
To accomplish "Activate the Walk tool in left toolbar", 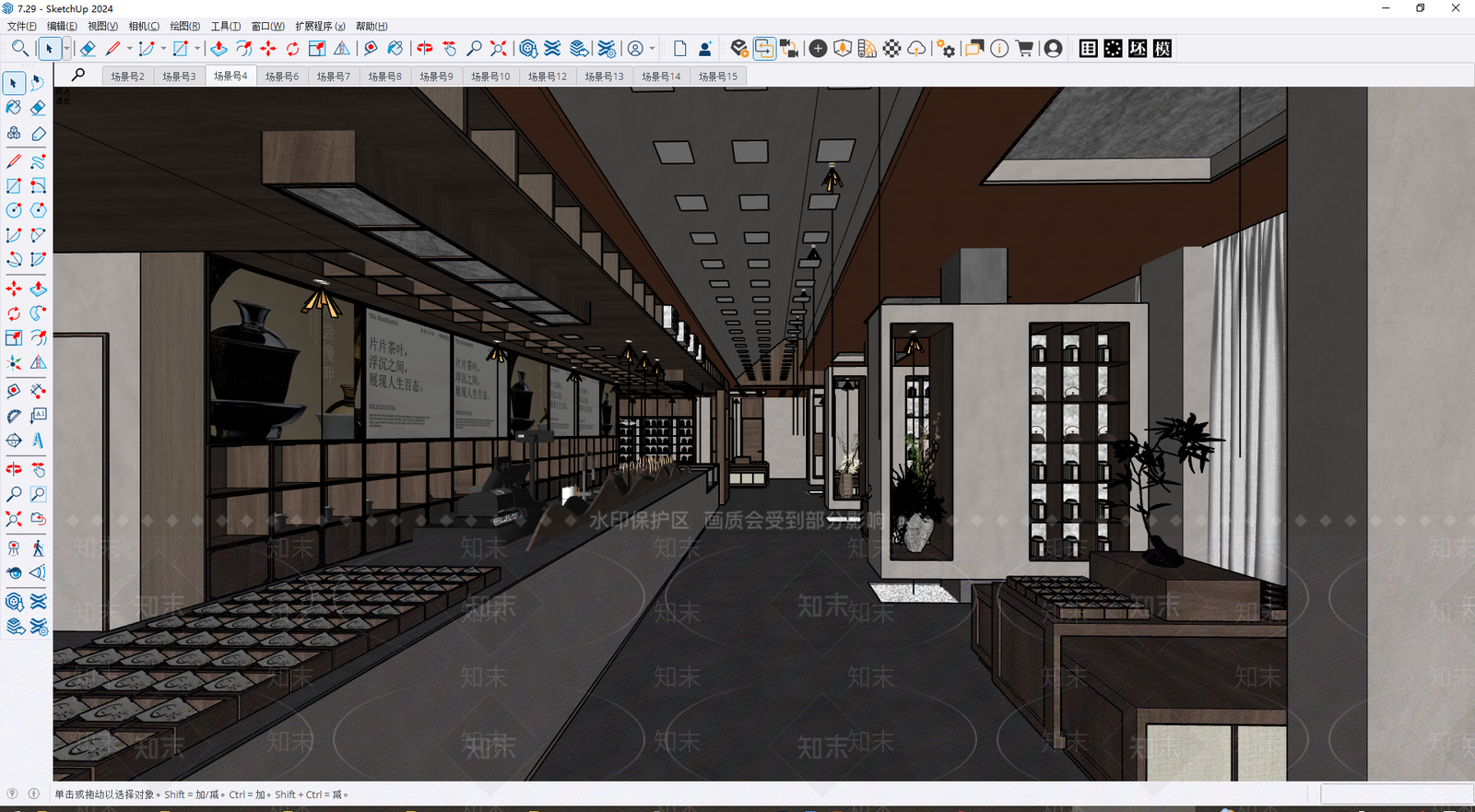I will pos(38,548).
